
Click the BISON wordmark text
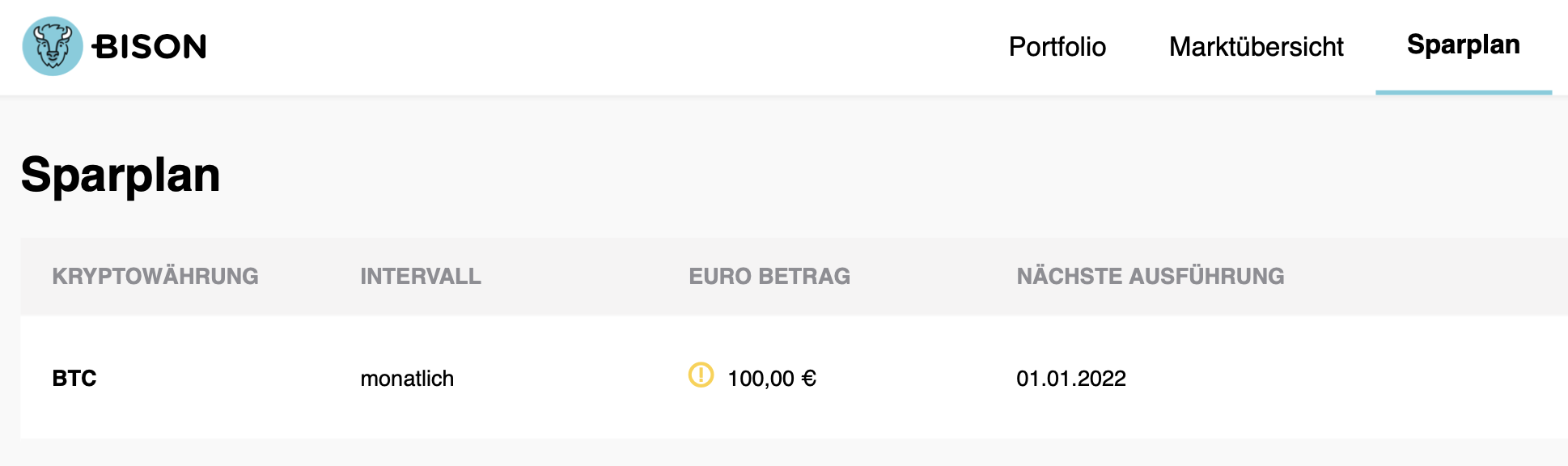(x=150, y=47)
